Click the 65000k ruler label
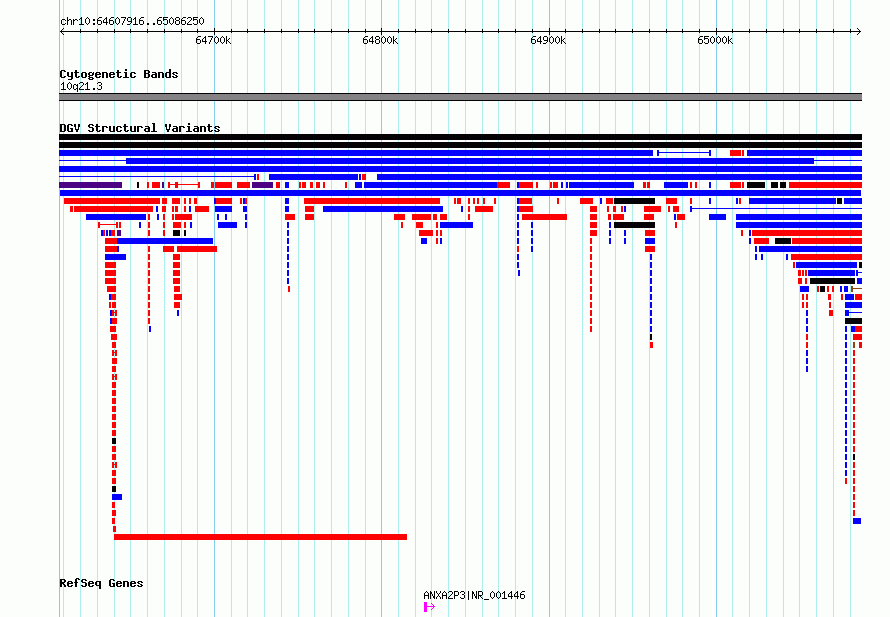The width and height of the screenshot is (890, 617). pyautogui.click(x=715, y=40)
